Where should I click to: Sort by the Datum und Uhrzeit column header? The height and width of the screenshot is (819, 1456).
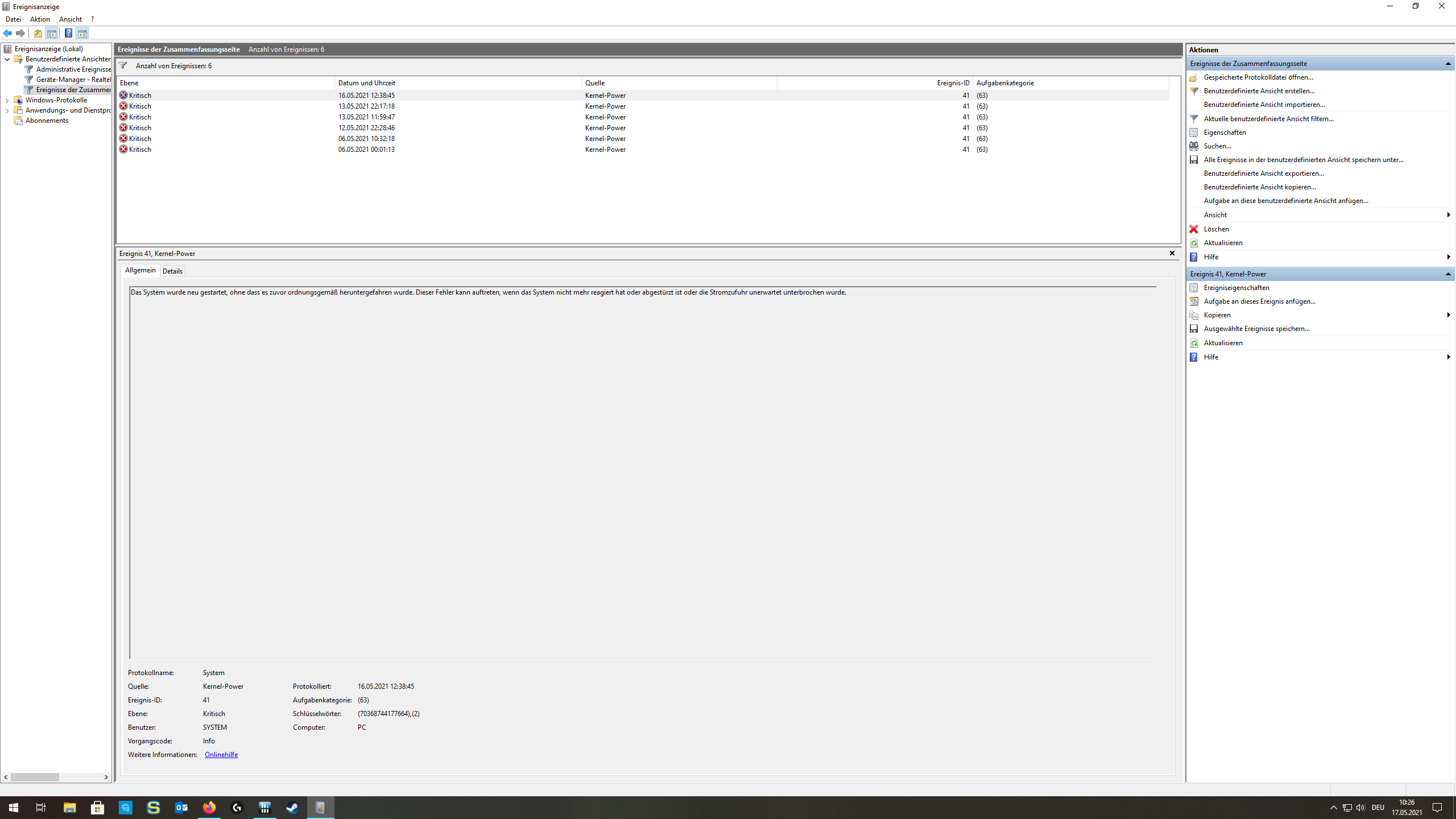[366, 83]
